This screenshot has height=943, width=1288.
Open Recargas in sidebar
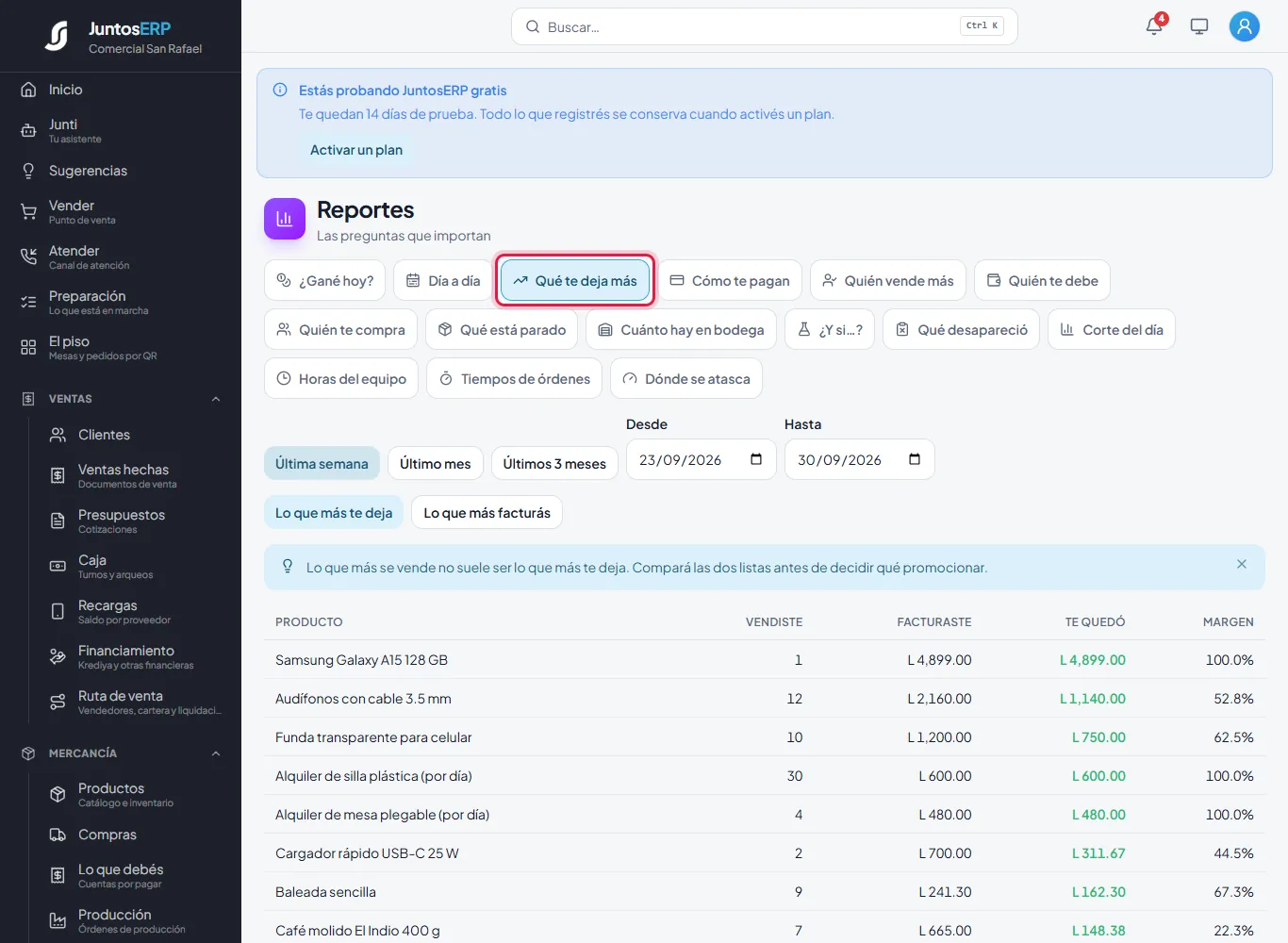click(135, 612)
